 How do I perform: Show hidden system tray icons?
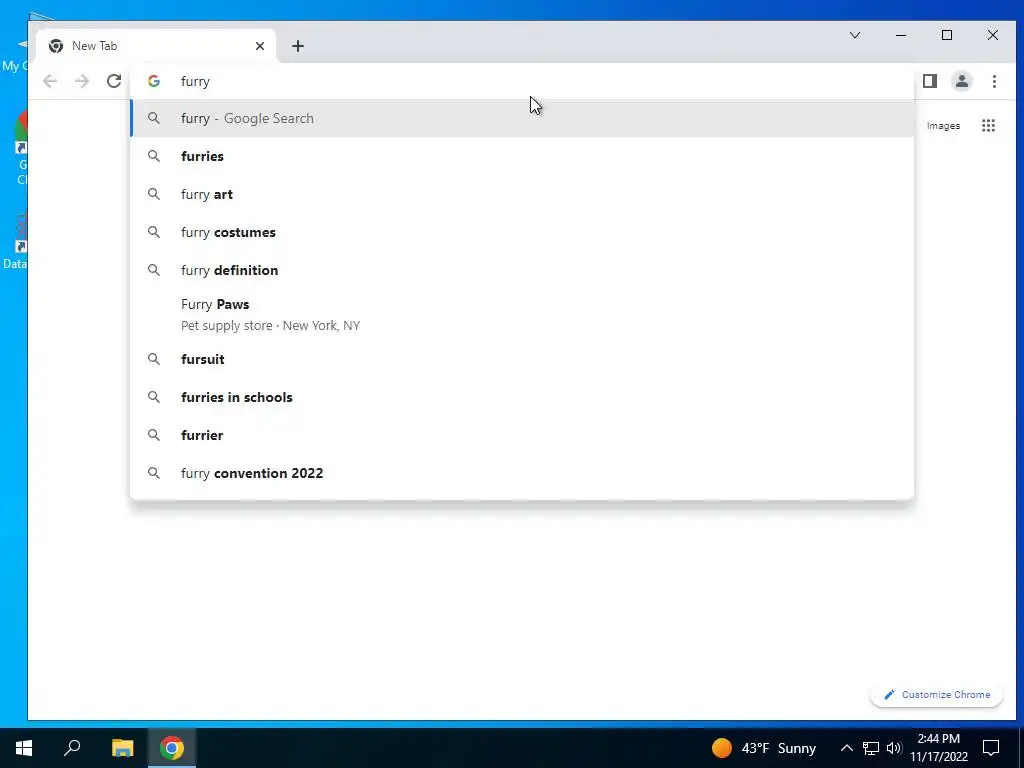click(x=846, y=748)
